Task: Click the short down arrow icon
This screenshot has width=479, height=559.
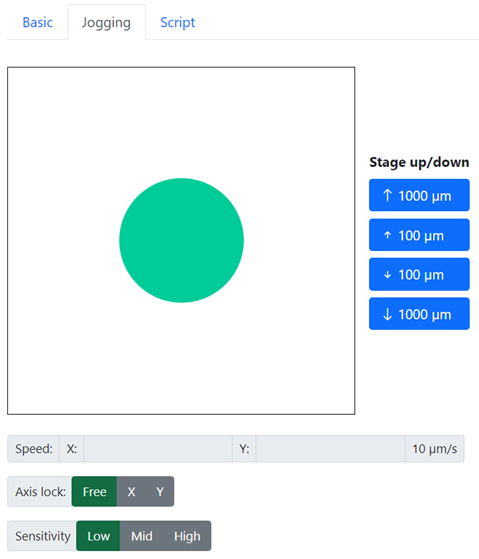Action: [x=387, y=275]
